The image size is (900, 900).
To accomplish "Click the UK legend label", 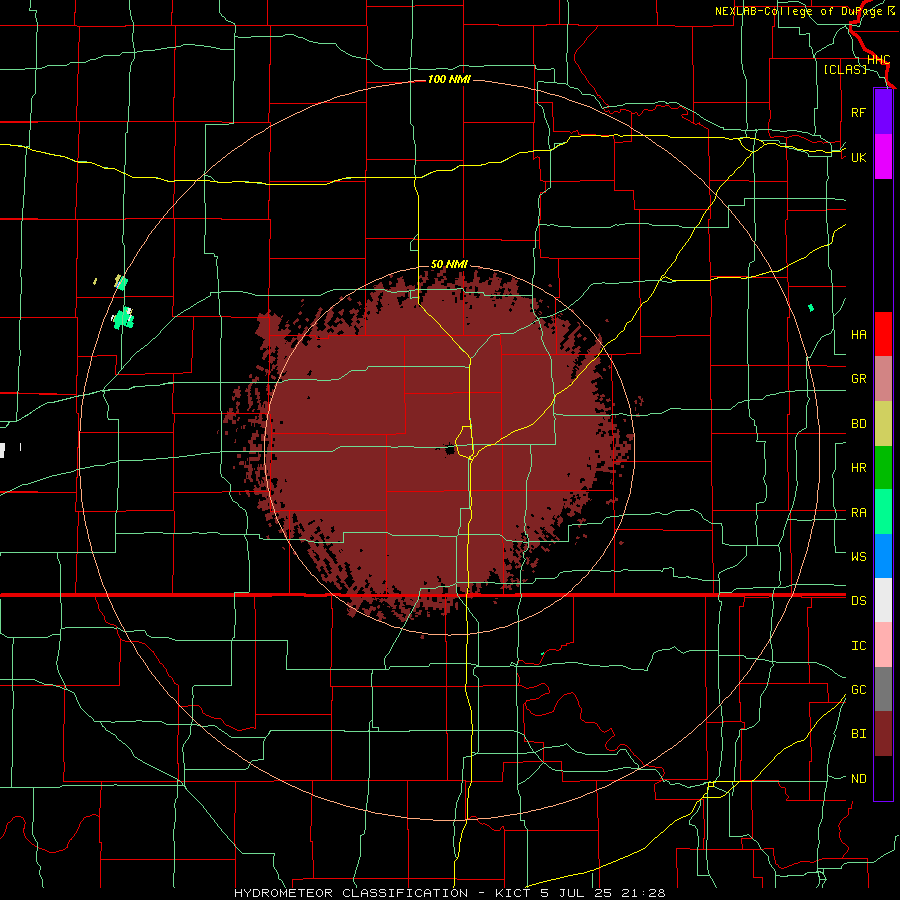I will pyautogui.click(x=858, y=157).
